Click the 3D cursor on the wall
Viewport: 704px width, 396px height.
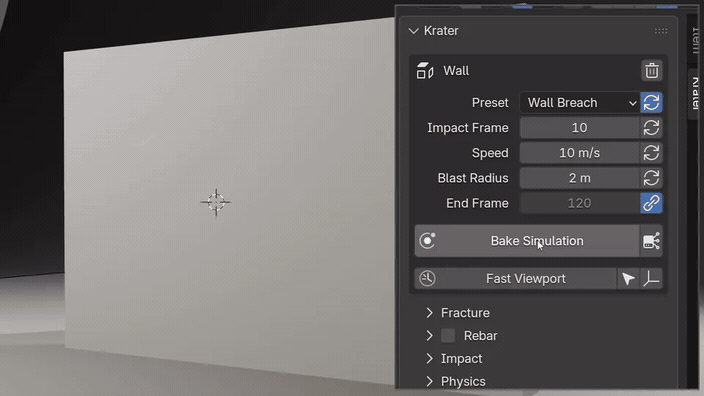(x=216, y=202)
